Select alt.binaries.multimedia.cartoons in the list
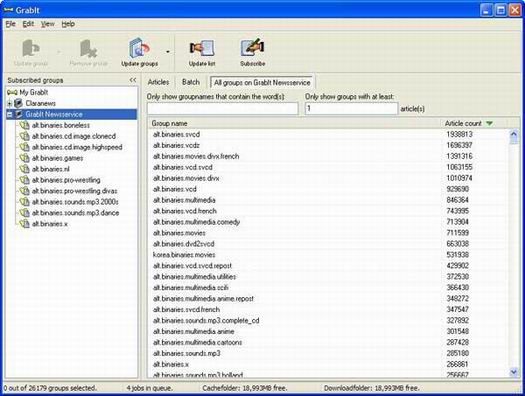The width and height of the screenshot is (525, 396). [328, 342]
